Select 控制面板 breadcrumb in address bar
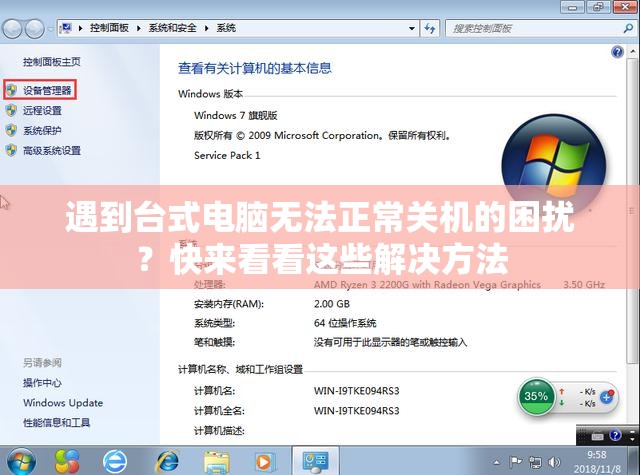This screenshot has width=640, height=475. point(109,28)
